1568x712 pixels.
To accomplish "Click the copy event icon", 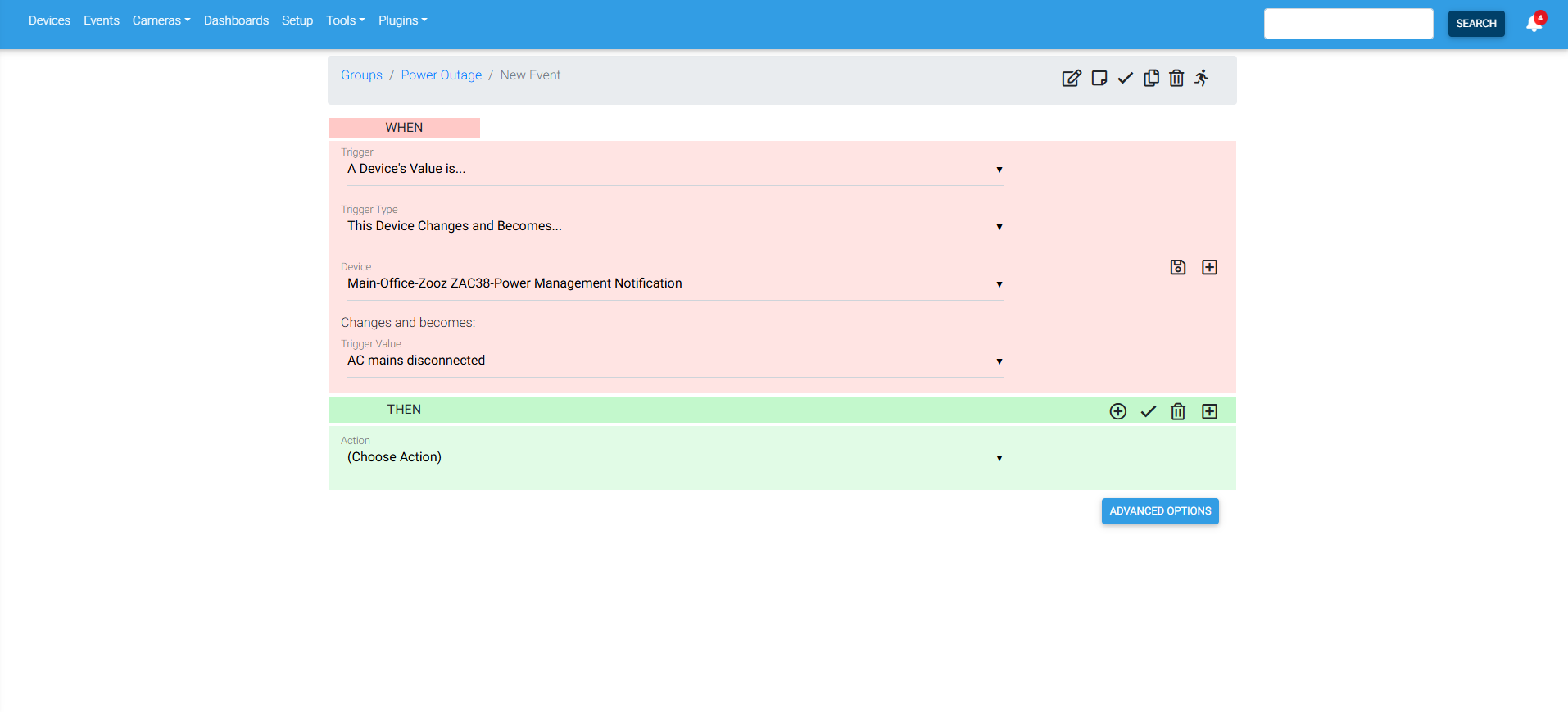I will pyautogui.click(x=1151, y=78).
